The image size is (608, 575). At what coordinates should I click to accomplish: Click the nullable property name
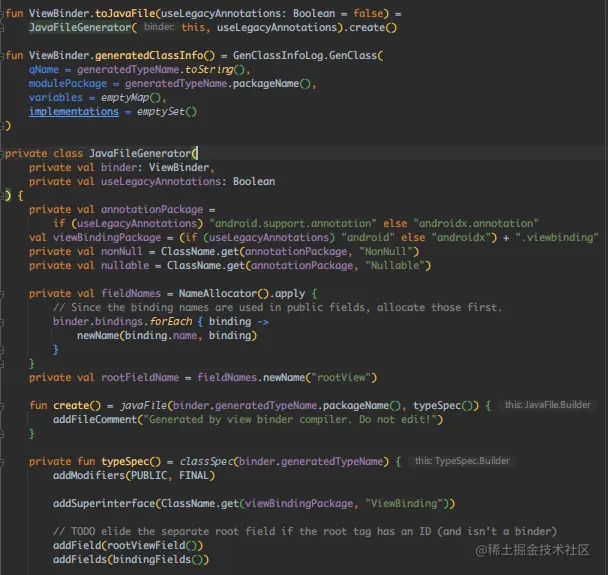point(125,265)
